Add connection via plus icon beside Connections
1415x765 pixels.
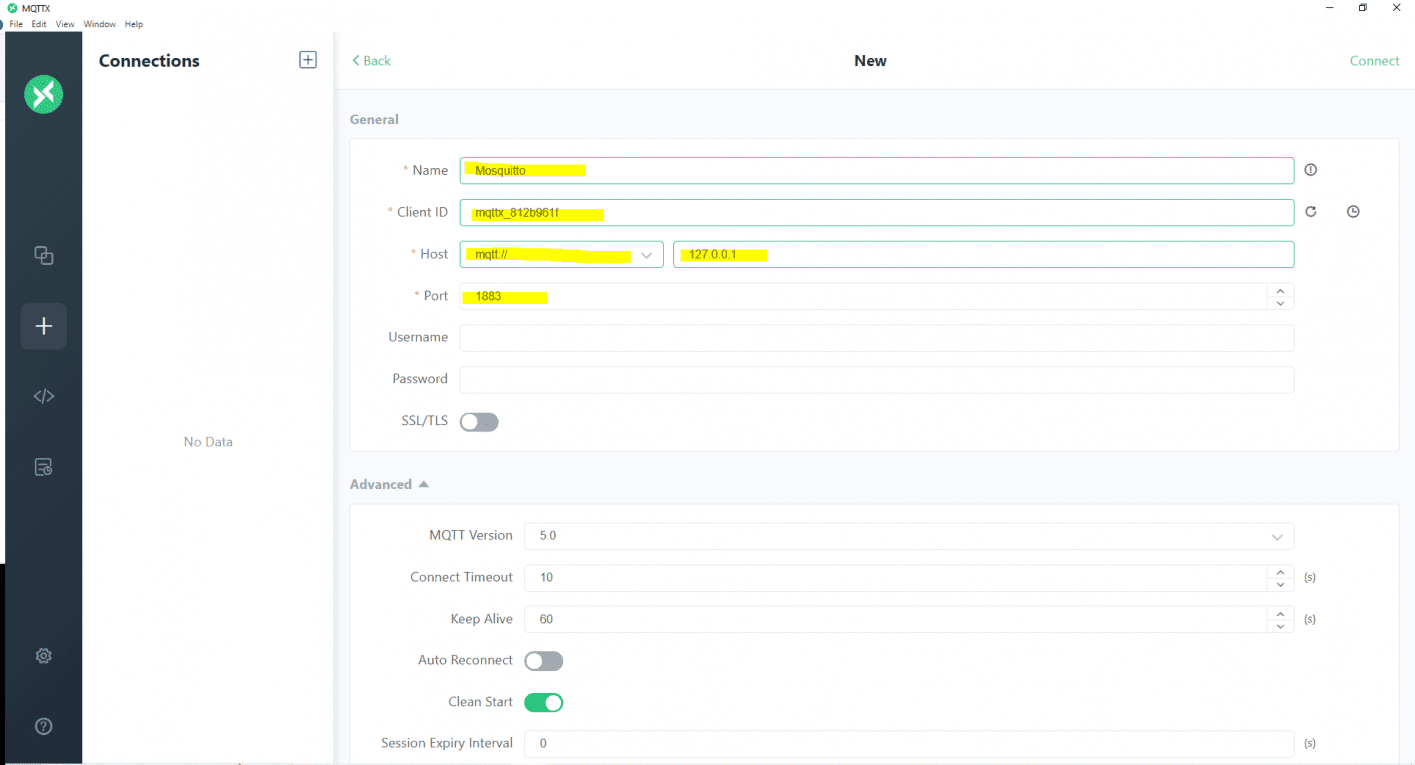tap(308, 60)
